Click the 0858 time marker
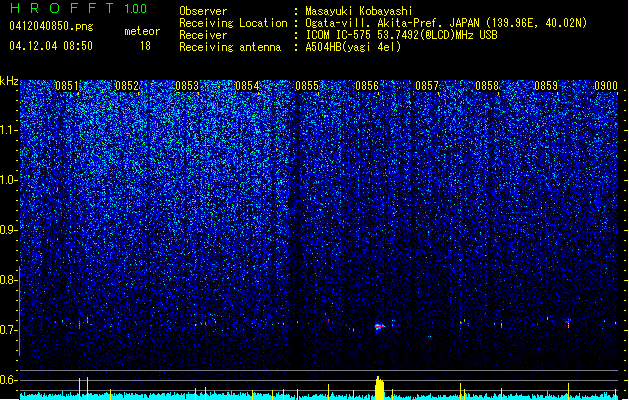The image size is (629, 400). pos(487,86)
